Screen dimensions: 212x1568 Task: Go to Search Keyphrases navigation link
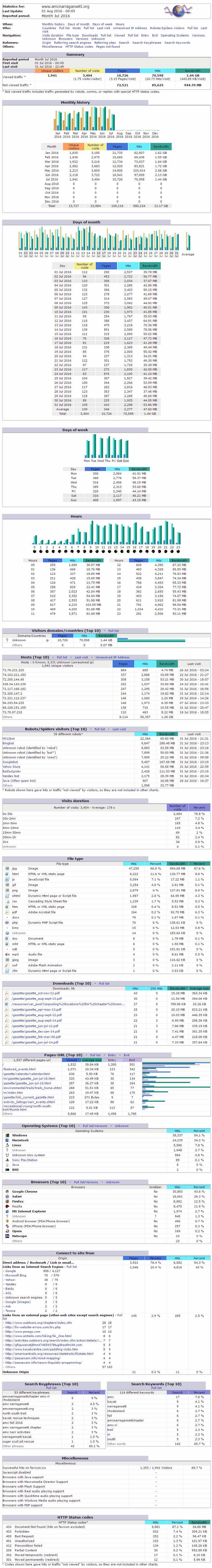point(146,43)
